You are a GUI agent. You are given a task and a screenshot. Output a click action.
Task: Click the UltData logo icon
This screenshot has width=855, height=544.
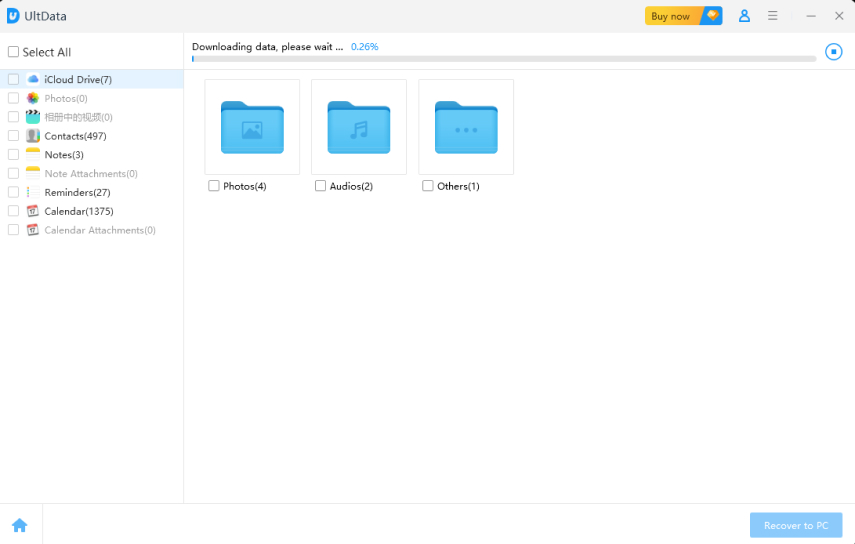(13, 16)
